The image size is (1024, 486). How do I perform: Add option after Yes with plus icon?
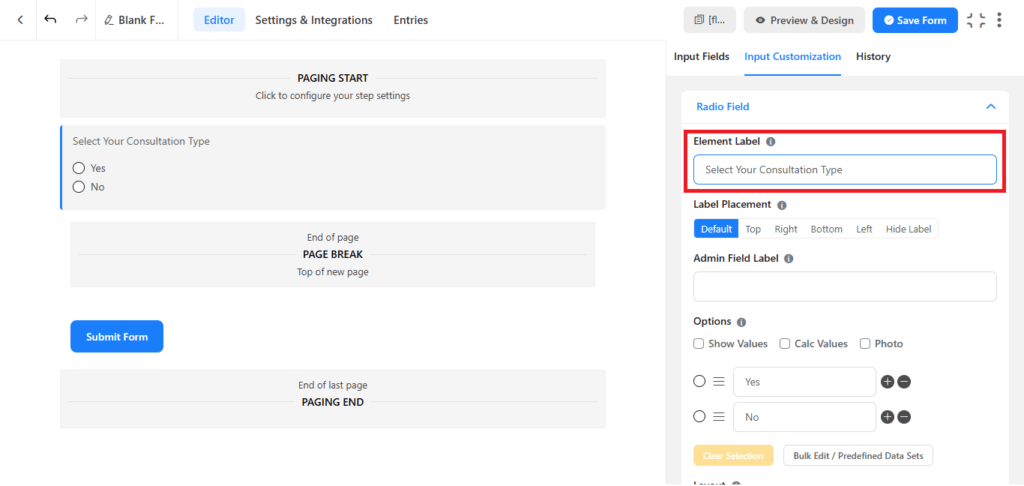coord(887,381)
